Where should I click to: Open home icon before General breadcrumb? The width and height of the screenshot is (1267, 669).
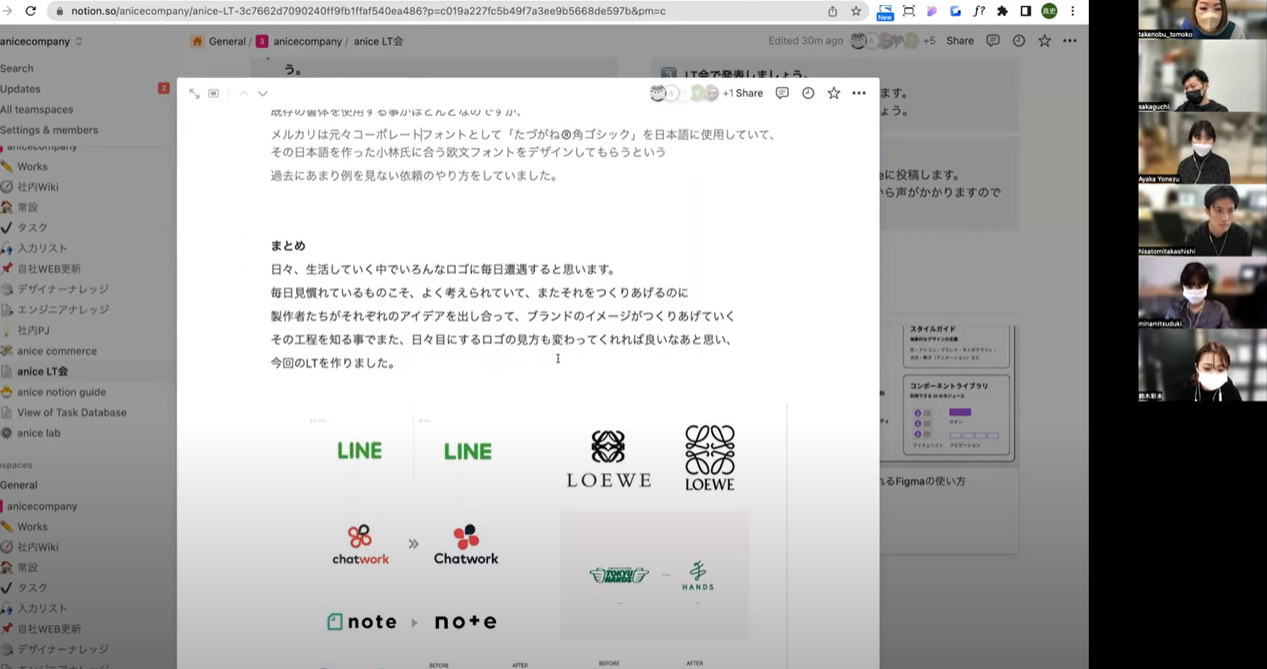pyautogui.click(x=197, y=41)
